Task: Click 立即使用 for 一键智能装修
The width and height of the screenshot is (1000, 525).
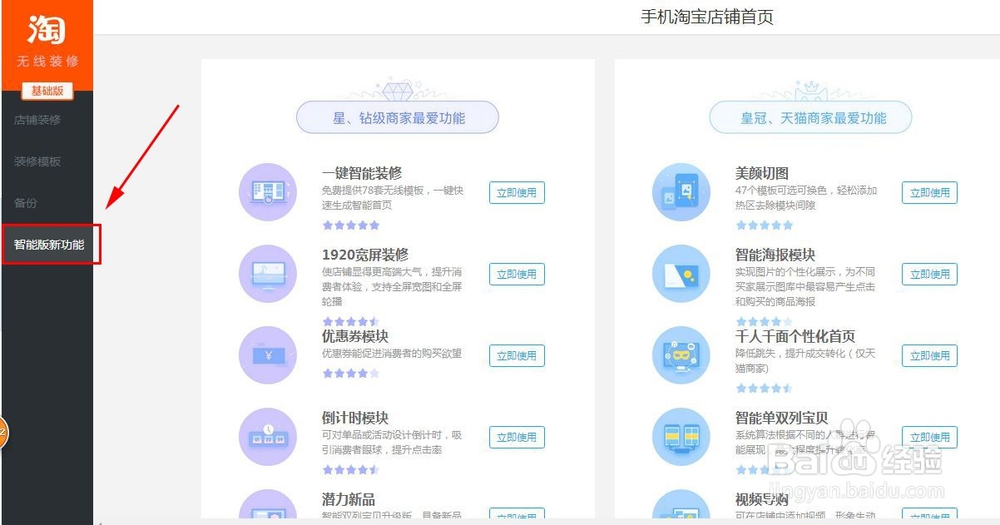Action: pos(517,193)
